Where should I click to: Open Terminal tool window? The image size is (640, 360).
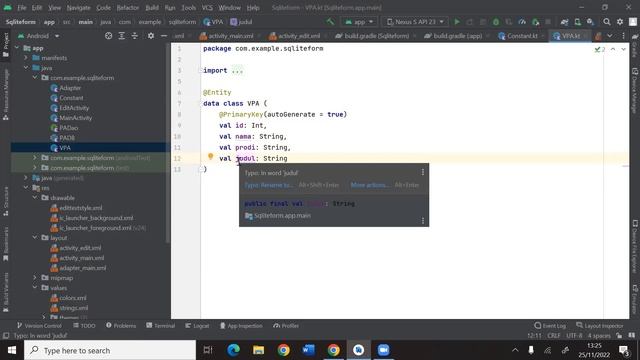pyautogui.click(x=160, y=325)
